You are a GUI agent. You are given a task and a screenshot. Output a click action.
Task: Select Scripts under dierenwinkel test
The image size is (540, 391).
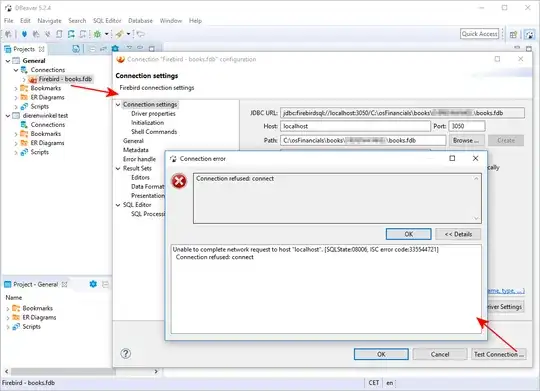[39, 152]
